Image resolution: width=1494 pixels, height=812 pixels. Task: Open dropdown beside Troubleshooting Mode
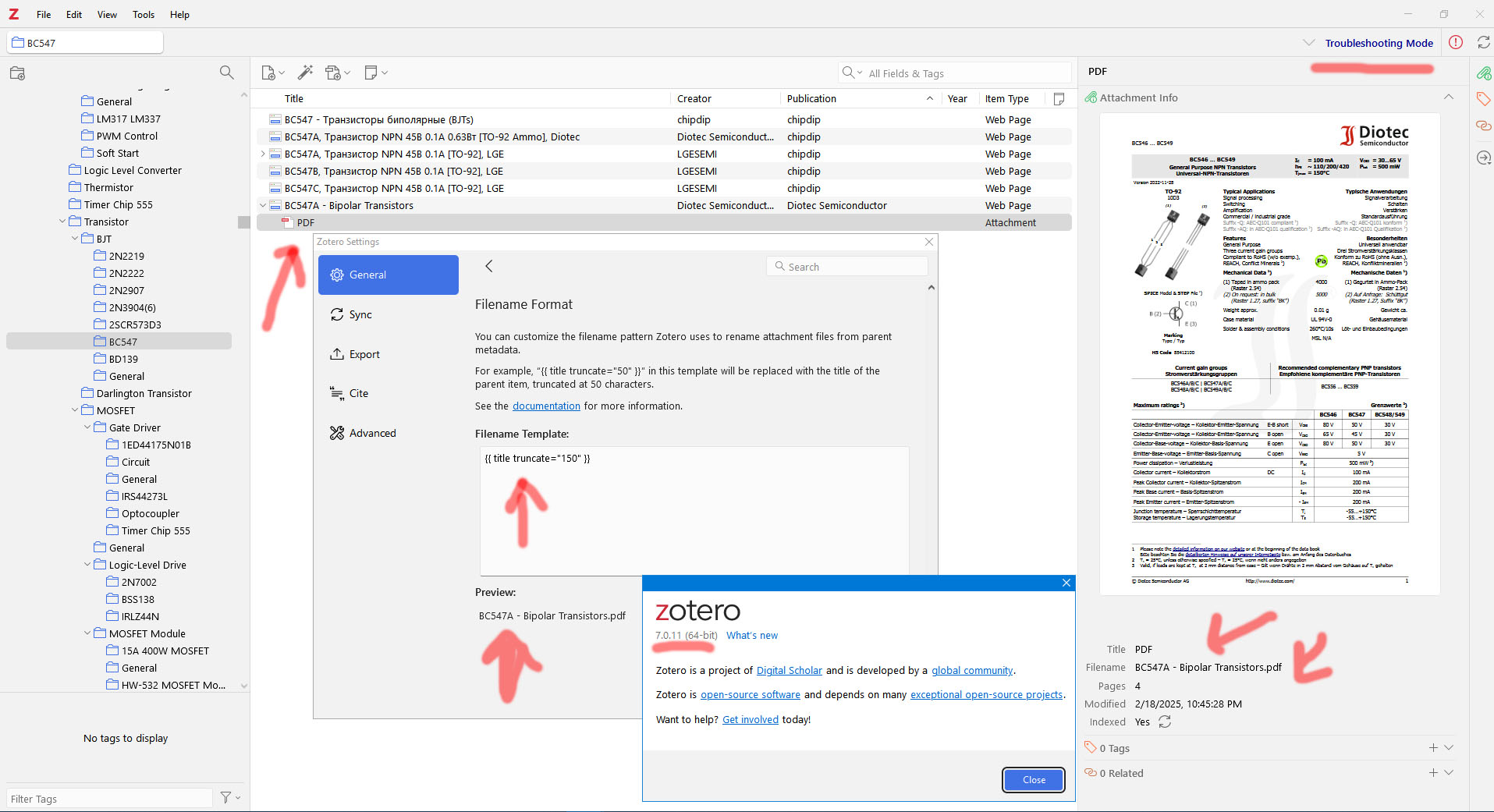tap(1308, 43)
